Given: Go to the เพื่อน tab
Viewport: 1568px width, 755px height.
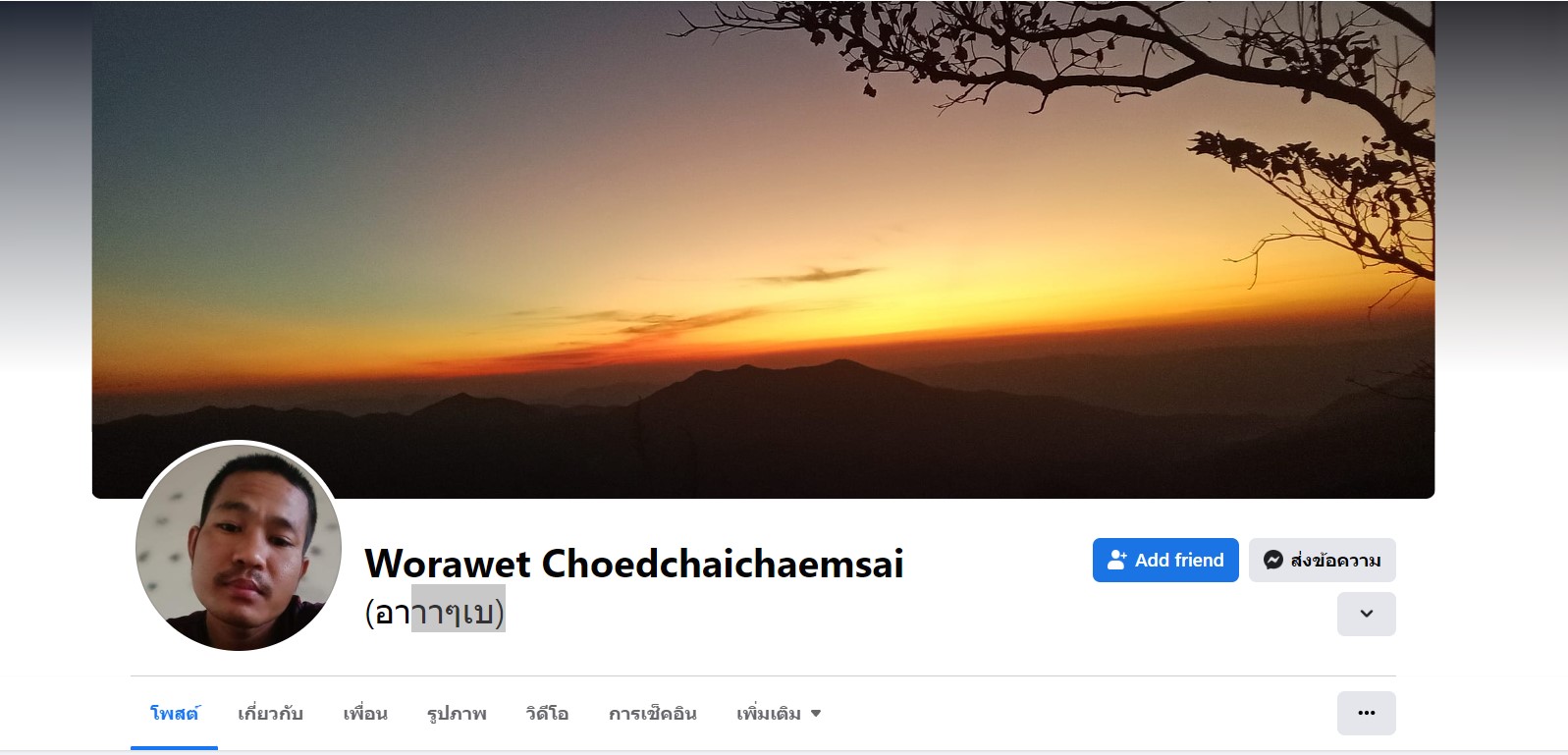Looking at the screenshot, I should (365, 714).
